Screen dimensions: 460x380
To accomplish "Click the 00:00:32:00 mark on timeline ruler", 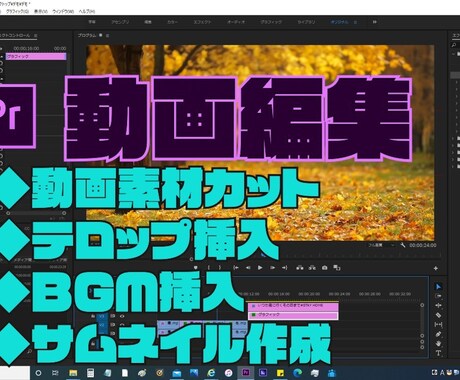I will [x=400, y=294].
